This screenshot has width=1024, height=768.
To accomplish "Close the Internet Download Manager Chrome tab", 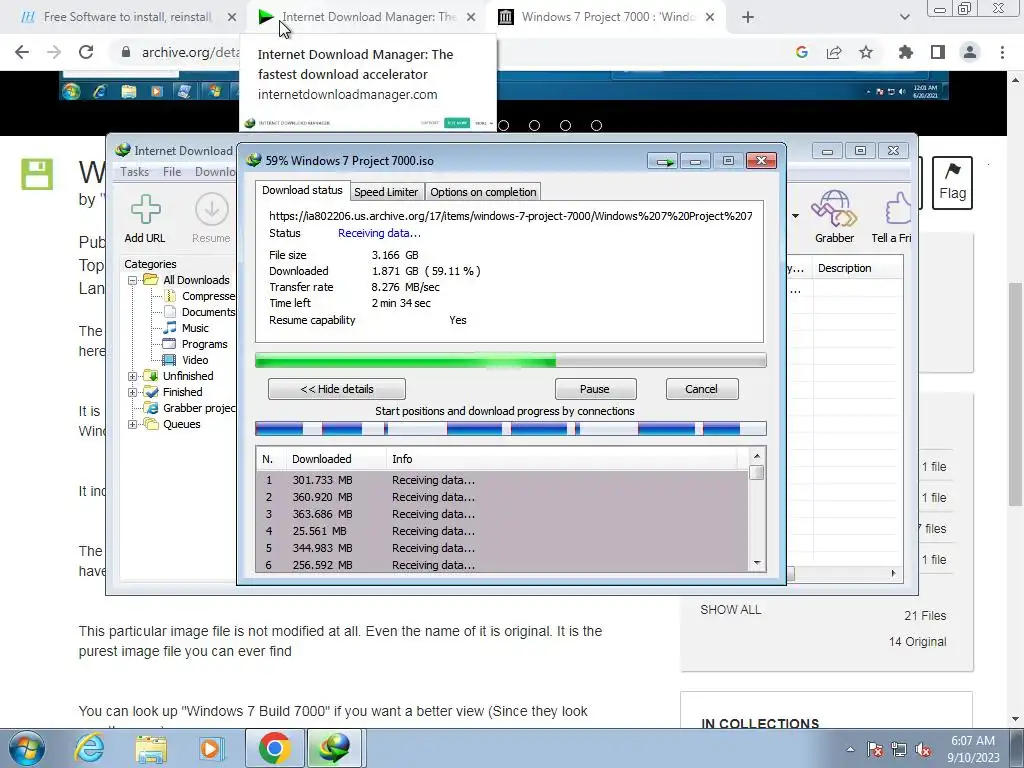I will (x=471, y=18).
